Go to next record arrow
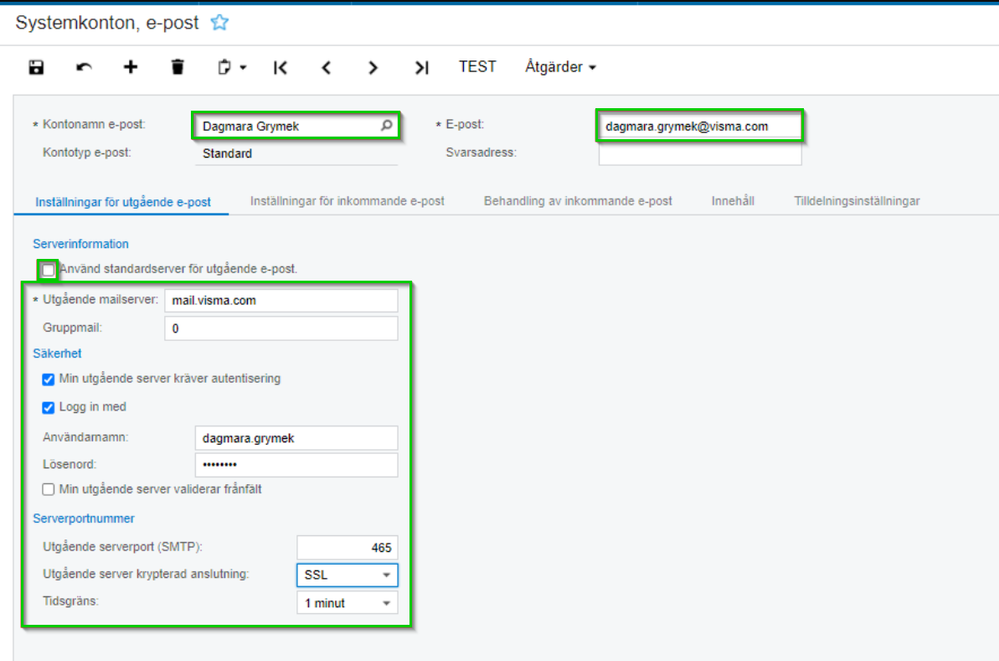Image resolution: width=999 pixels, height=661 pixels. (373, 68)
